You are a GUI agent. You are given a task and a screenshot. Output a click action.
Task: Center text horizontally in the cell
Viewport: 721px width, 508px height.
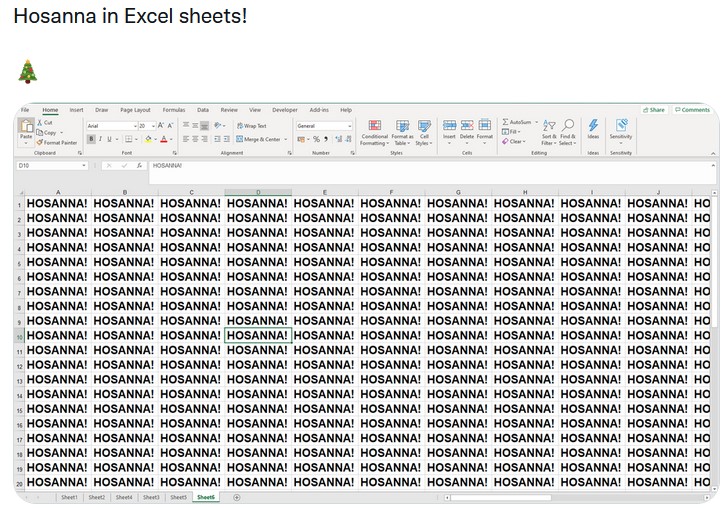[195, 139]
